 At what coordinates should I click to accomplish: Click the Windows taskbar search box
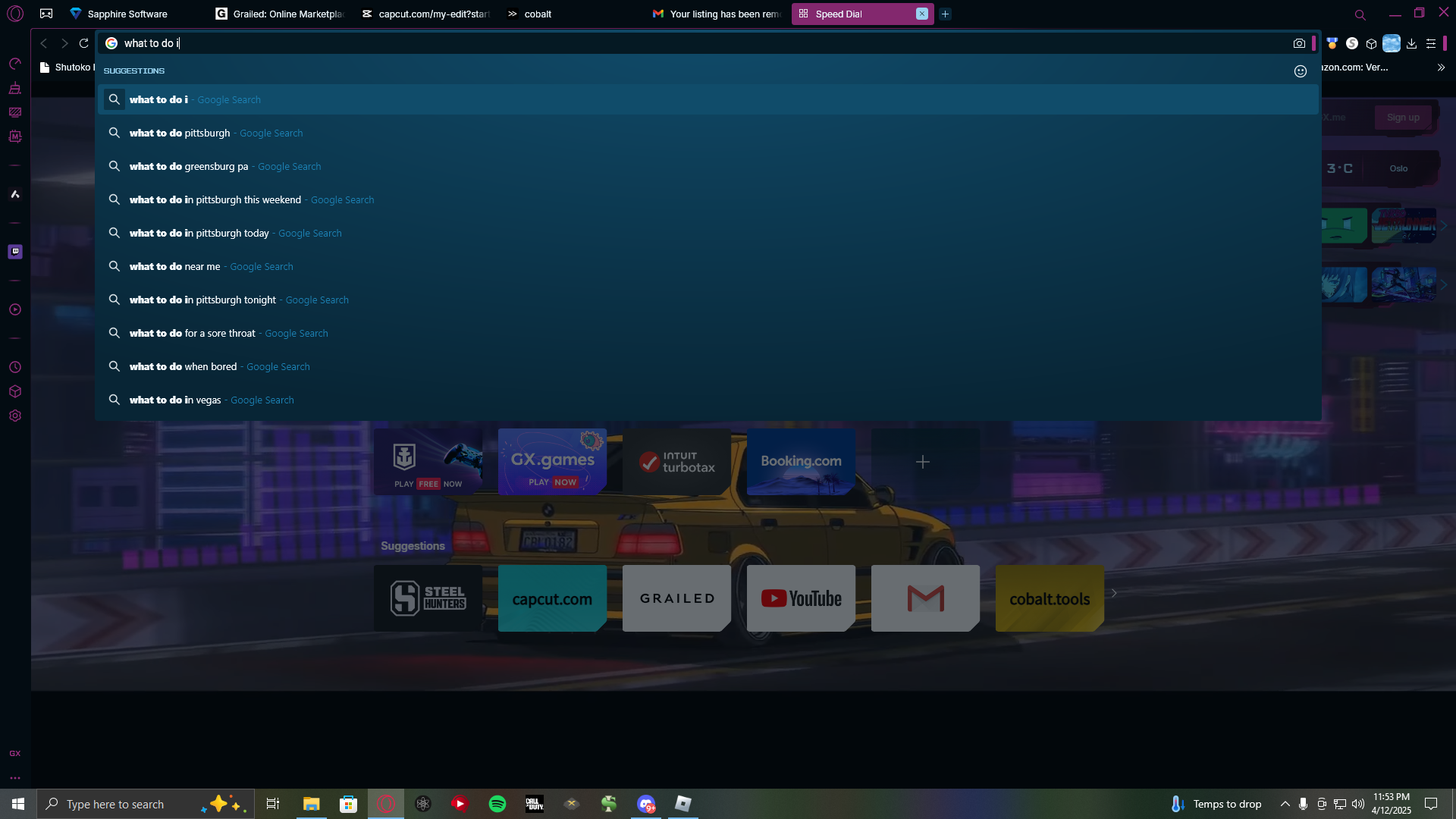click(144, 804)
